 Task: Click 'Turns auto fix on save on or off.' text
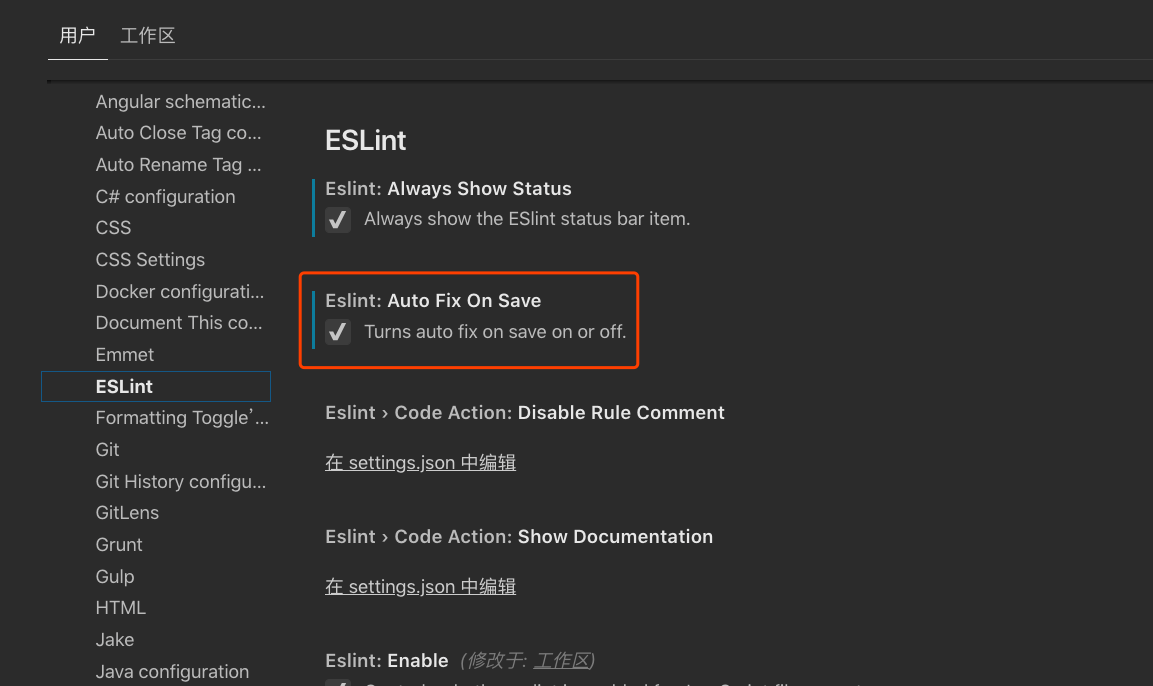pyautogui.click(x=496, y=332)
